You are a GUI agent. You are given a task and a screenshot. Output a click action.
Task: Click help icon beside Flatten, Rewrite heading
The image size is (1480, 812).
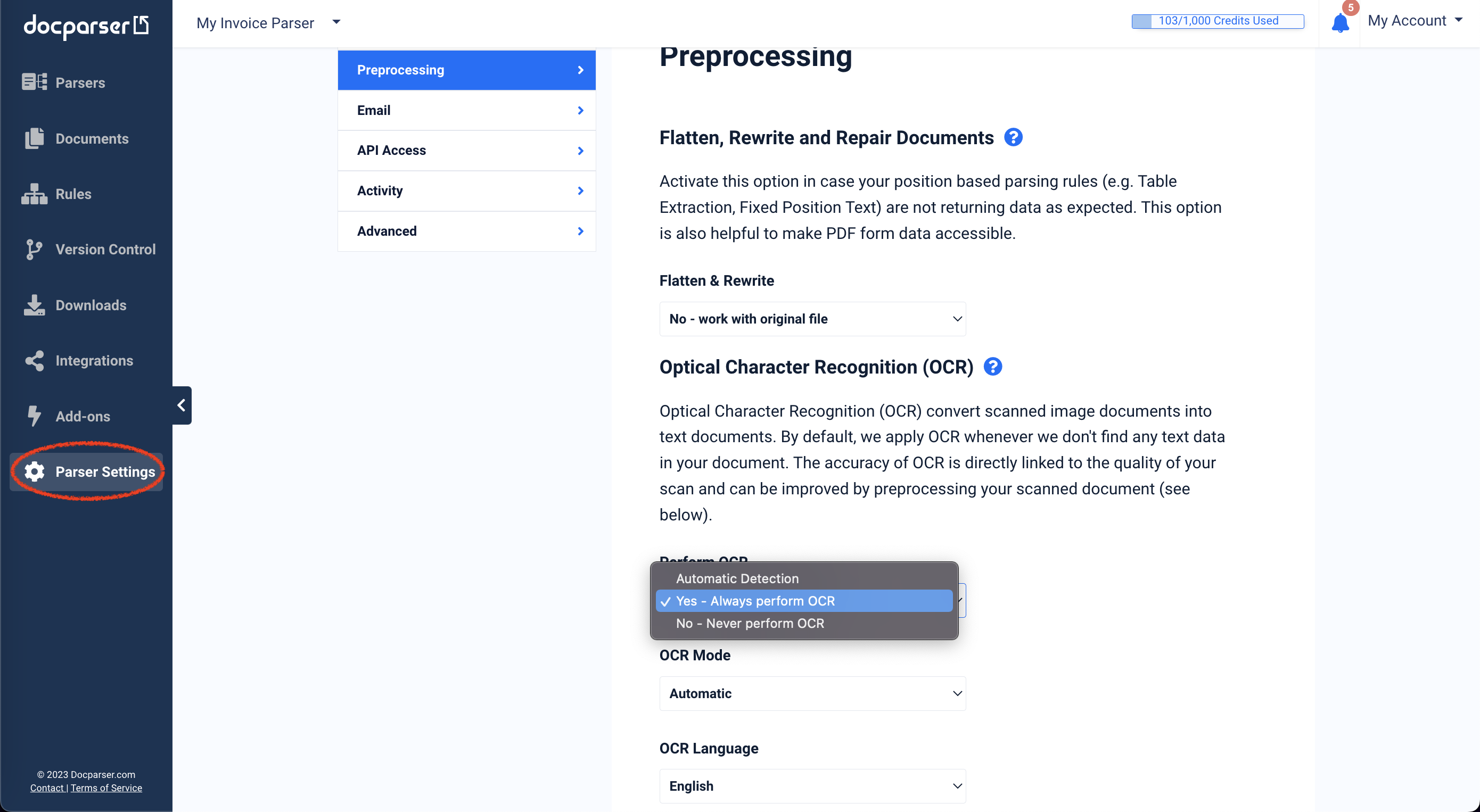point(1013,137)
